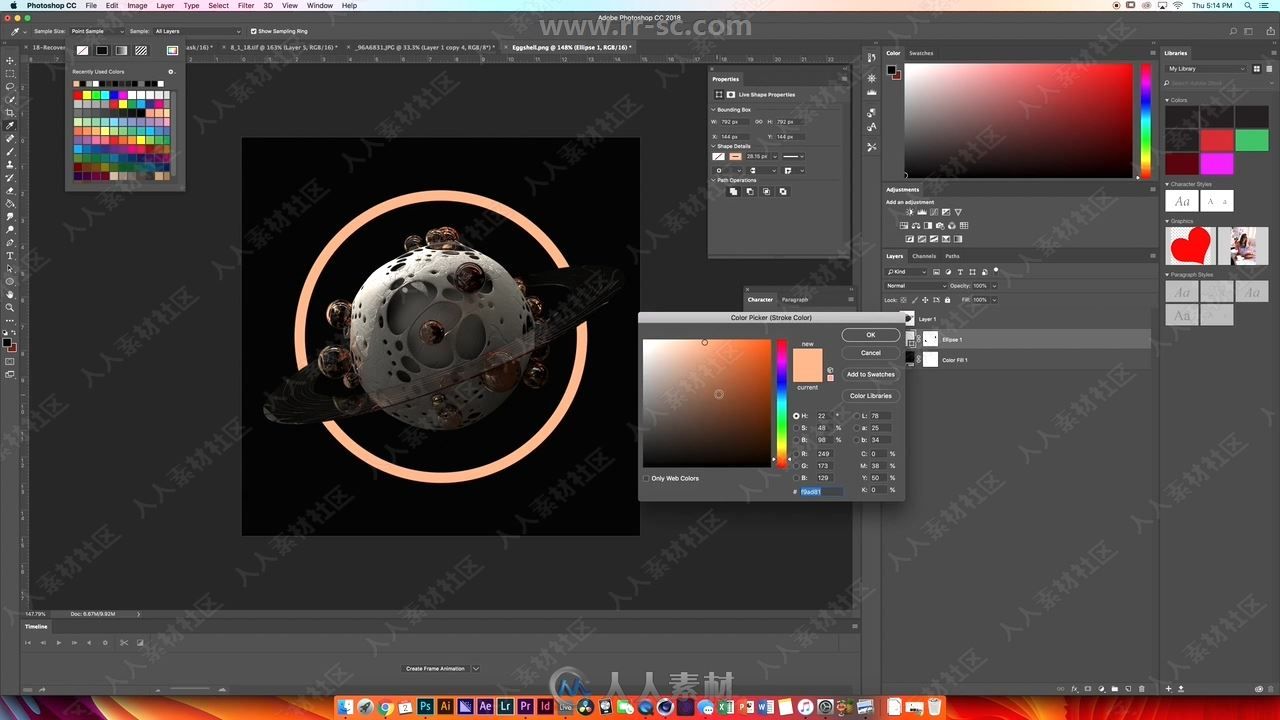Open color picker icon in stroke popup
This screenshot has width=1280, height=720.
pyautogui.click(x=172, y=50)
